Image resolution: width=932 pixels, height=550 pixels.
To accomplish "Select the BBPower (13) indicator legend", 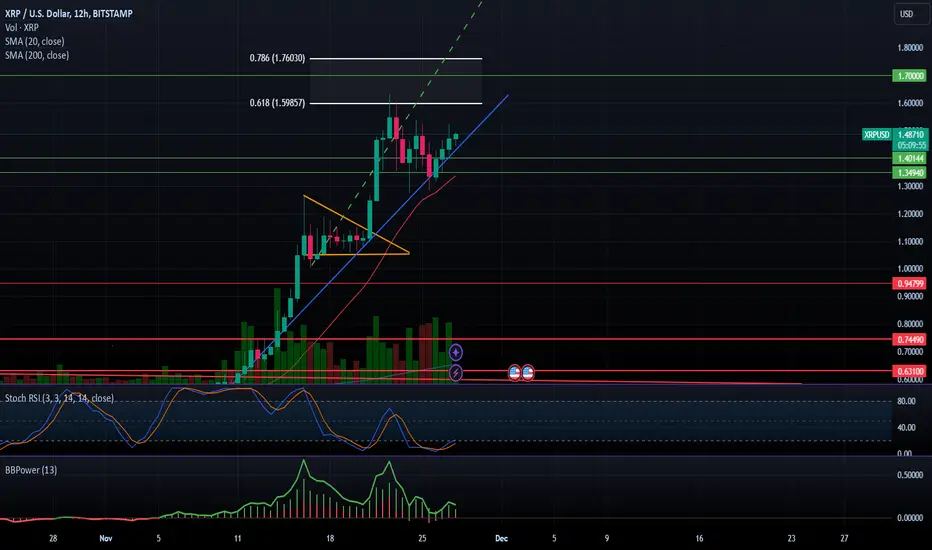I will [x=31, y=470].
